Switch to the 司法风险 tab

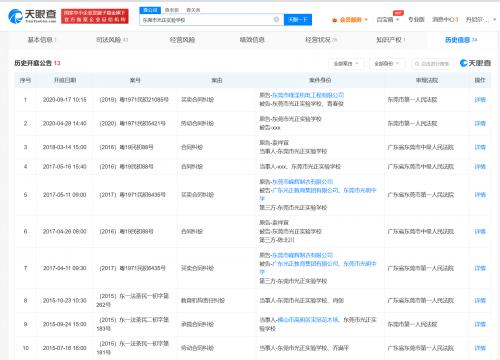[x=112, y=40]
